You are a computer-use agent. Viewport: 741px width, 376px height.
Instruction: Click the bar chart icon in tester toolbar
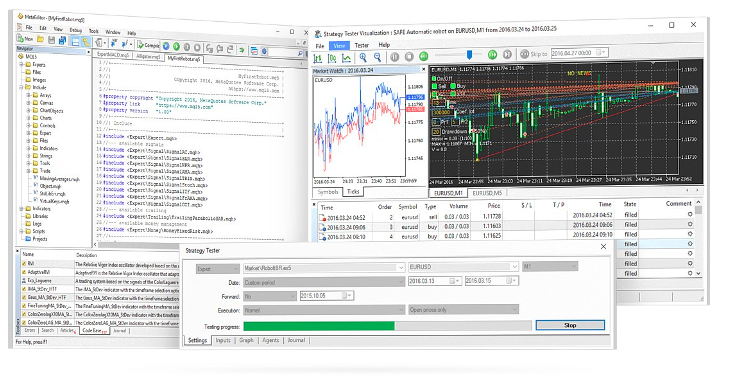point(318,58)
